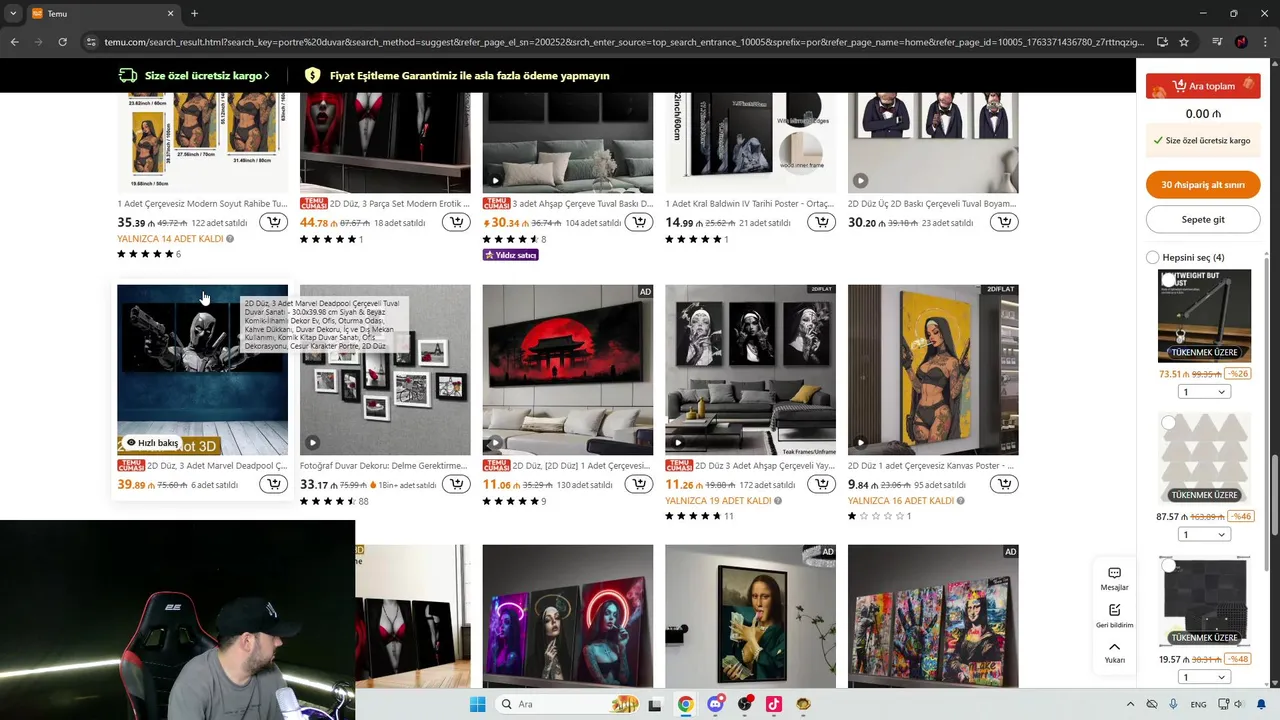Add the 11.06 red pagoda canvas to cart
The width and height of the screenshot is (1280, 720).
tap(639, 484)
